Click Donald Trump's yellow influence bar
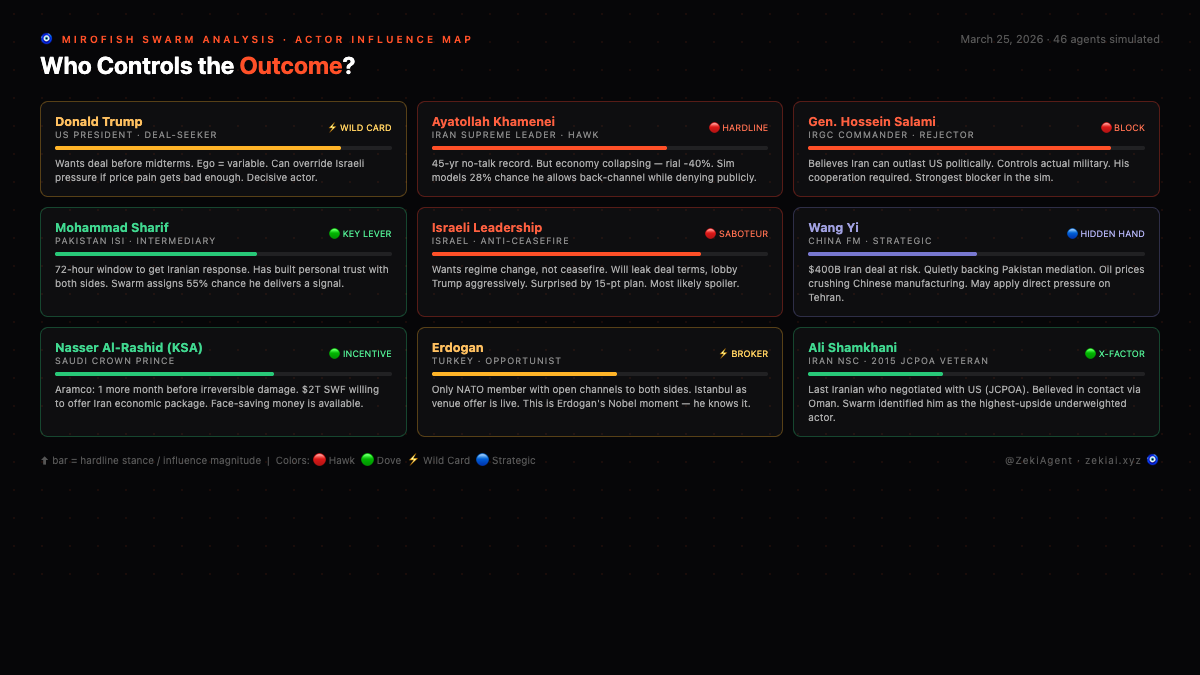 point(198,148)
